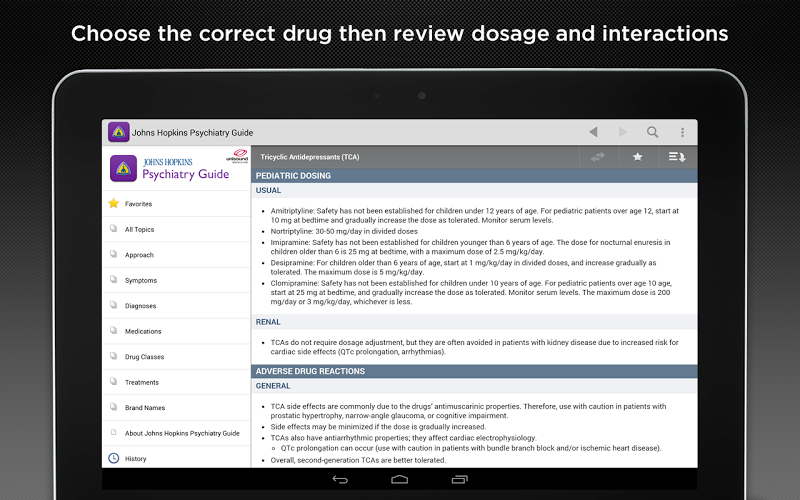The width and height of the screenshot is (800, 500).
Task: Open the overflow three-dot menu
Action: tap(682, 132)
